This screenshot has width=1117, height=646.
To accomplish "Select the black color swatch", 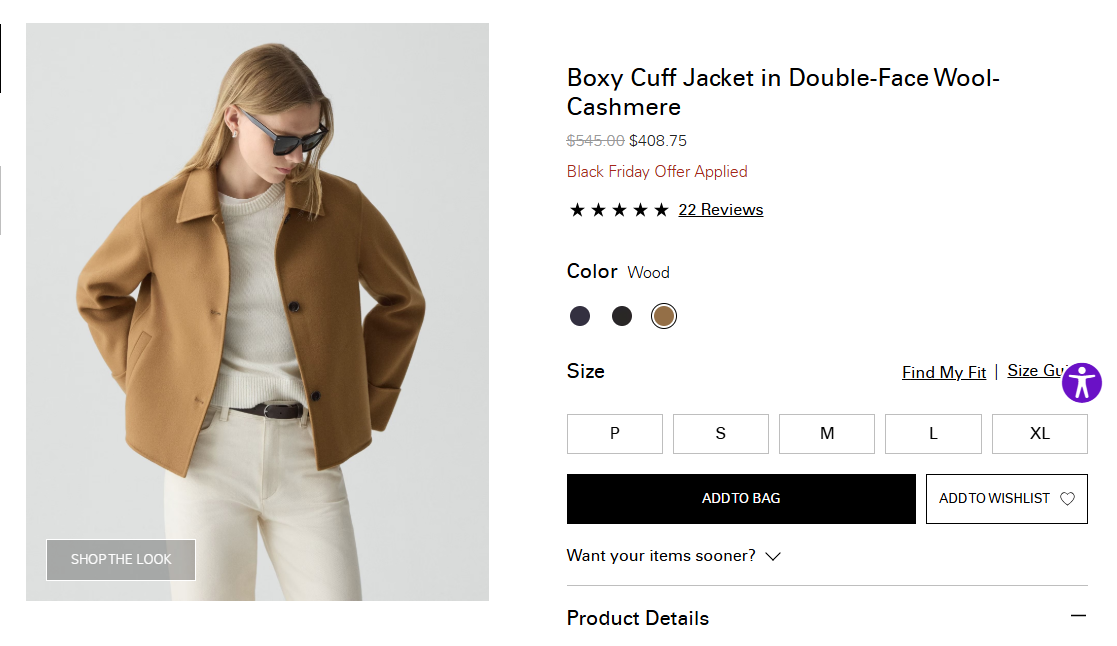I will pos(622,316).
